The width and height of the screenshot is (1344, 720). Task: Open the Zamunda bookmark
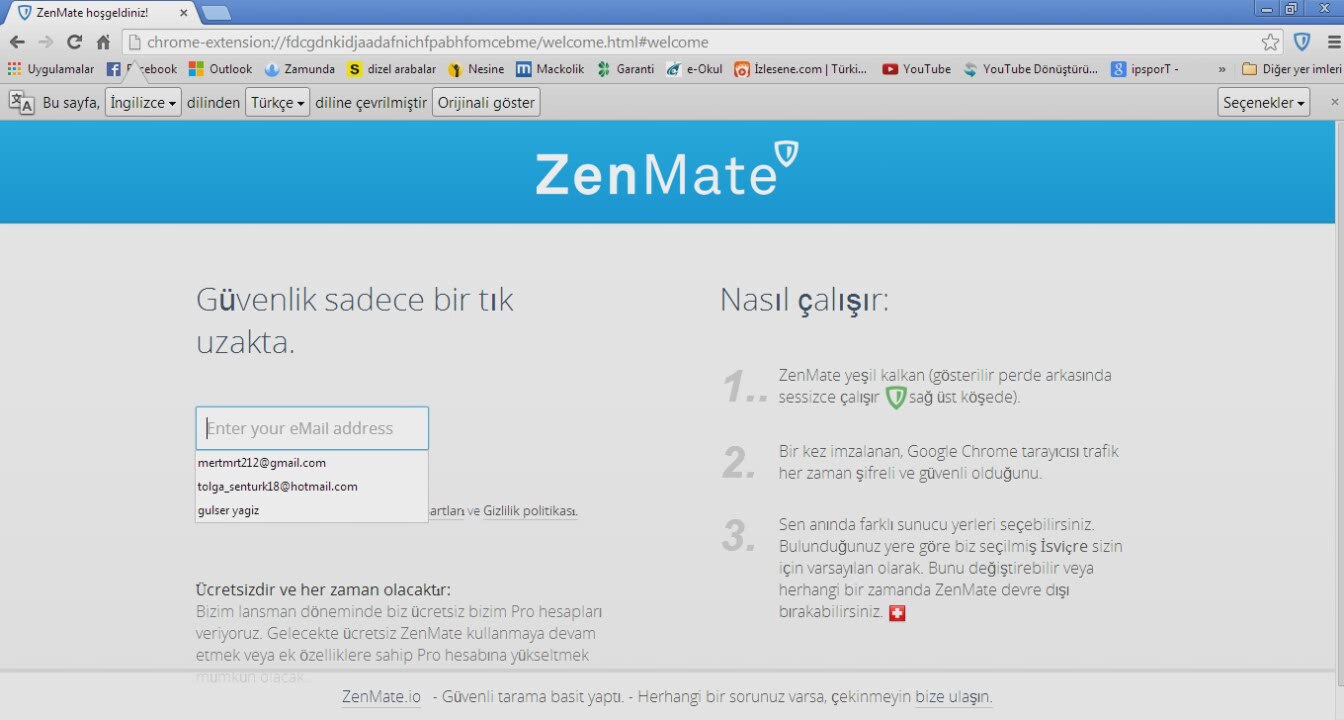[x=300, y=69]
